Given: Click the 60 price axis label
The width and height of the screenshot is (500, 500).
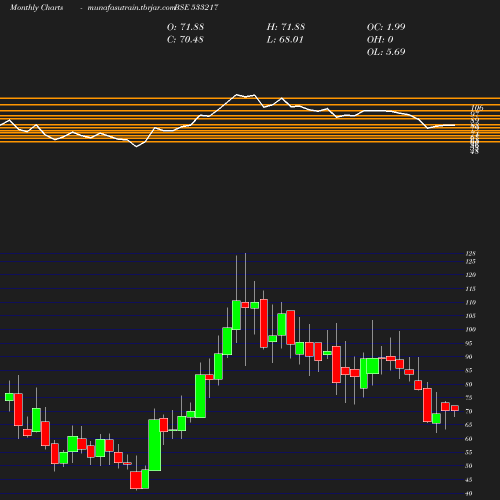Looking at the screenshot, I should [469, 439].
